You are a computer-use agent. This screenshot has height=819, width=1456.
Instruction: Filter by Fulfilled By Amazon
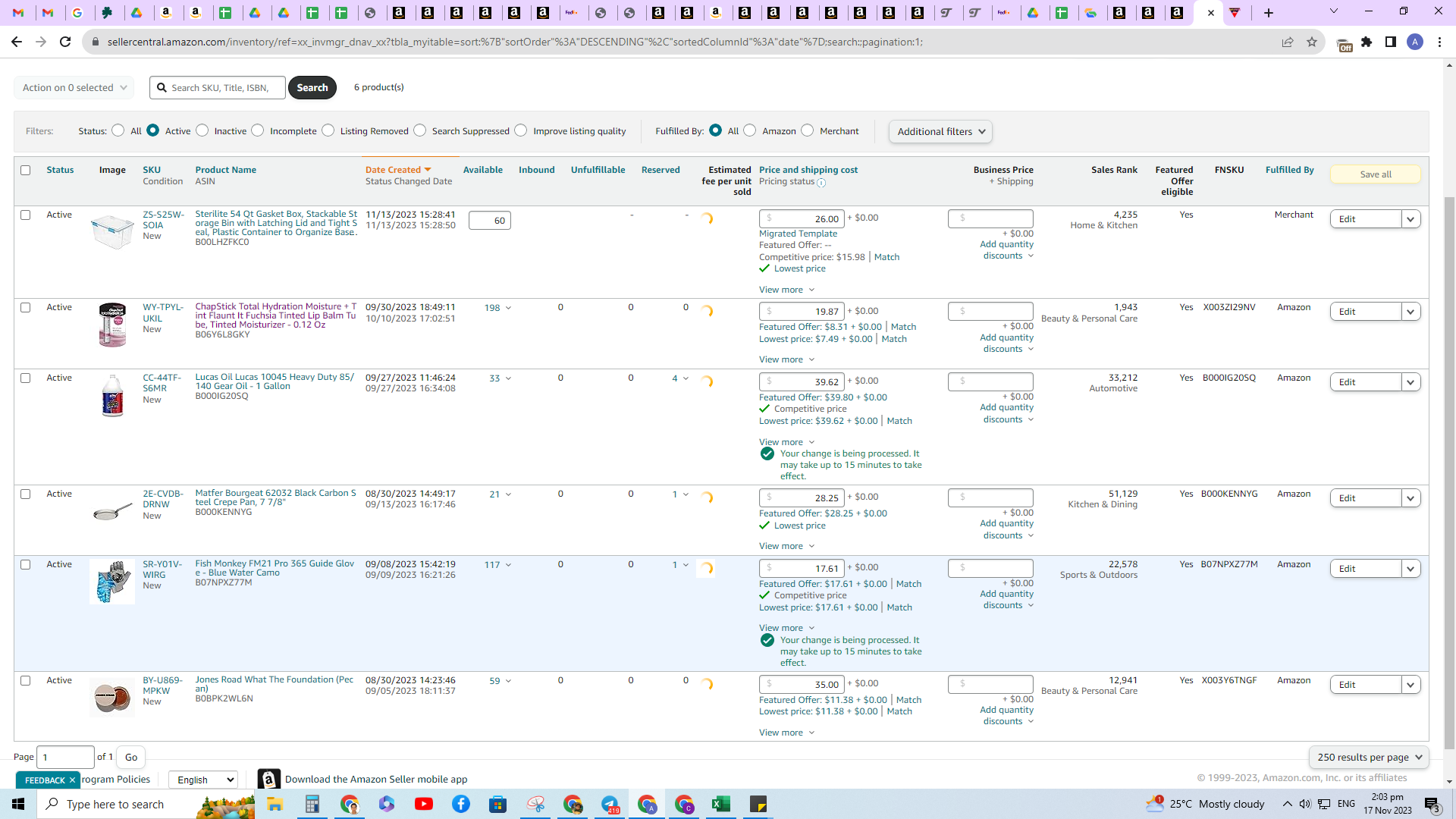click(x=750, y=130)
